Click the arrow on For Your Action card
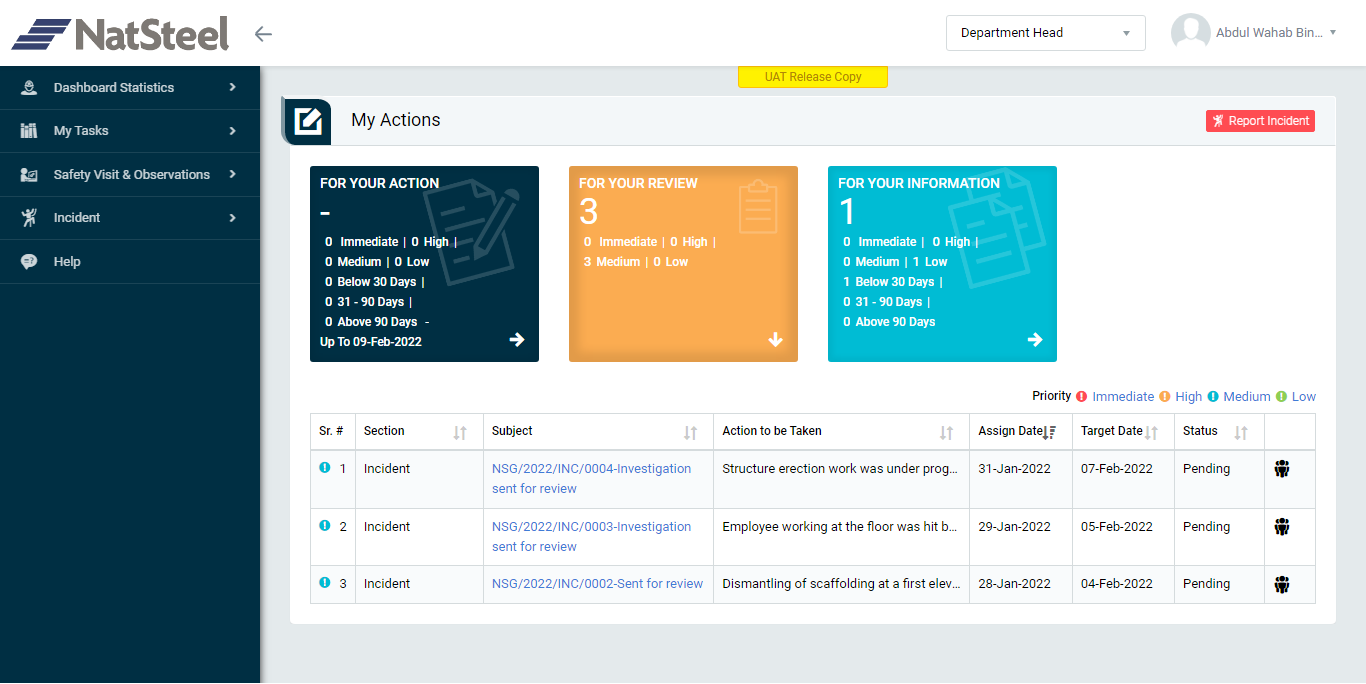 pos(517,340)
